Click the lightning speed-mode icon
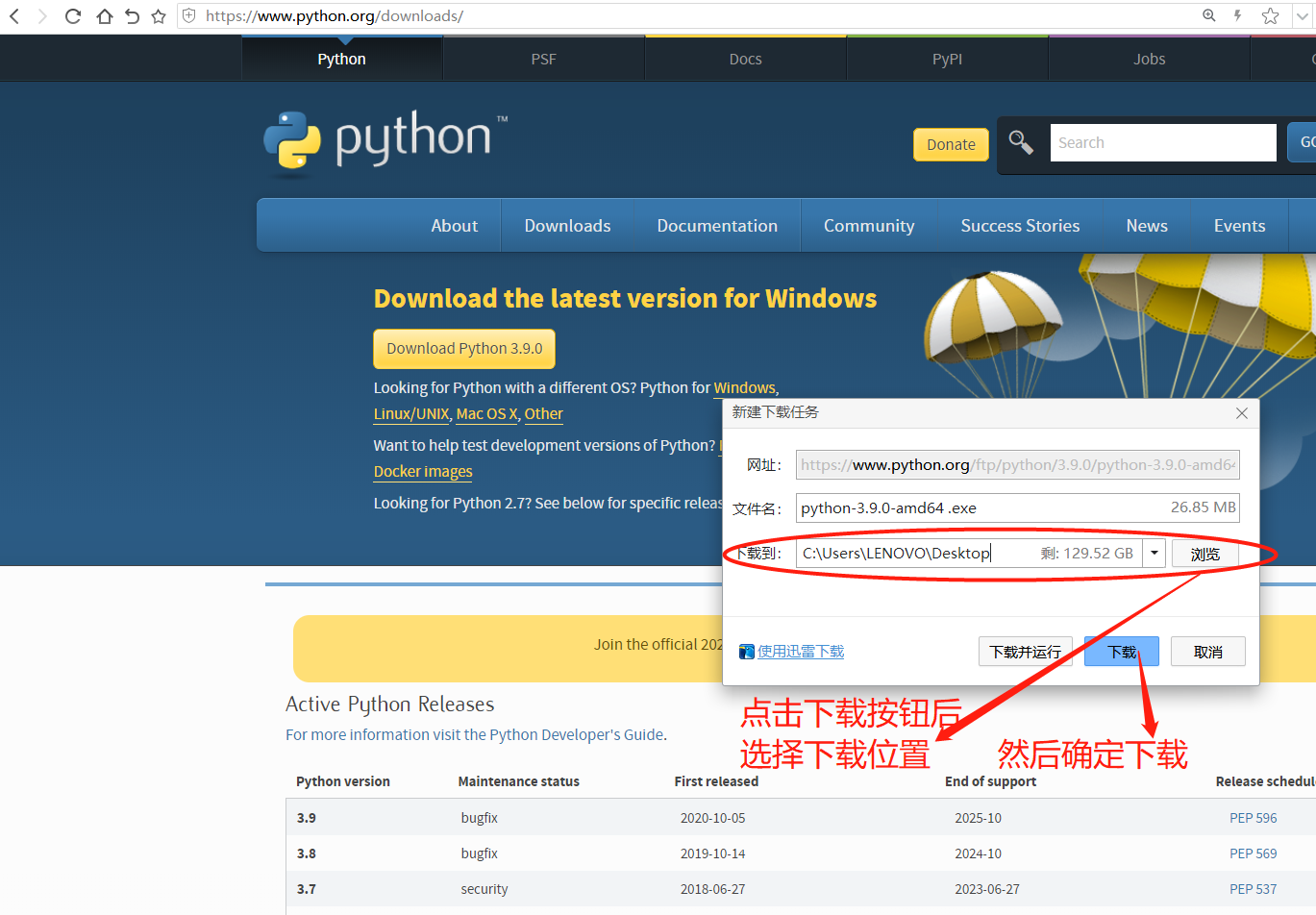 tap(1238, 15)
